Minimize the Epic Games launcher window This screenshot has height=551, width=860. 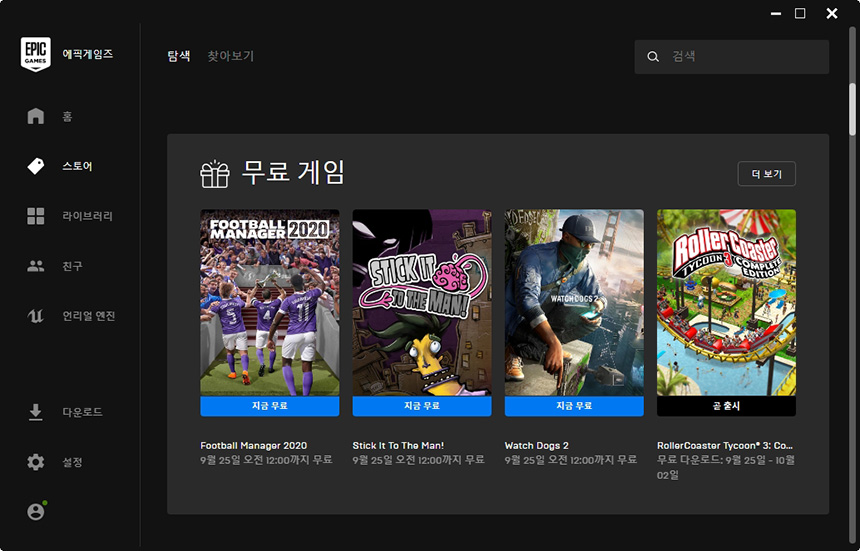click(x=776, y=14)
